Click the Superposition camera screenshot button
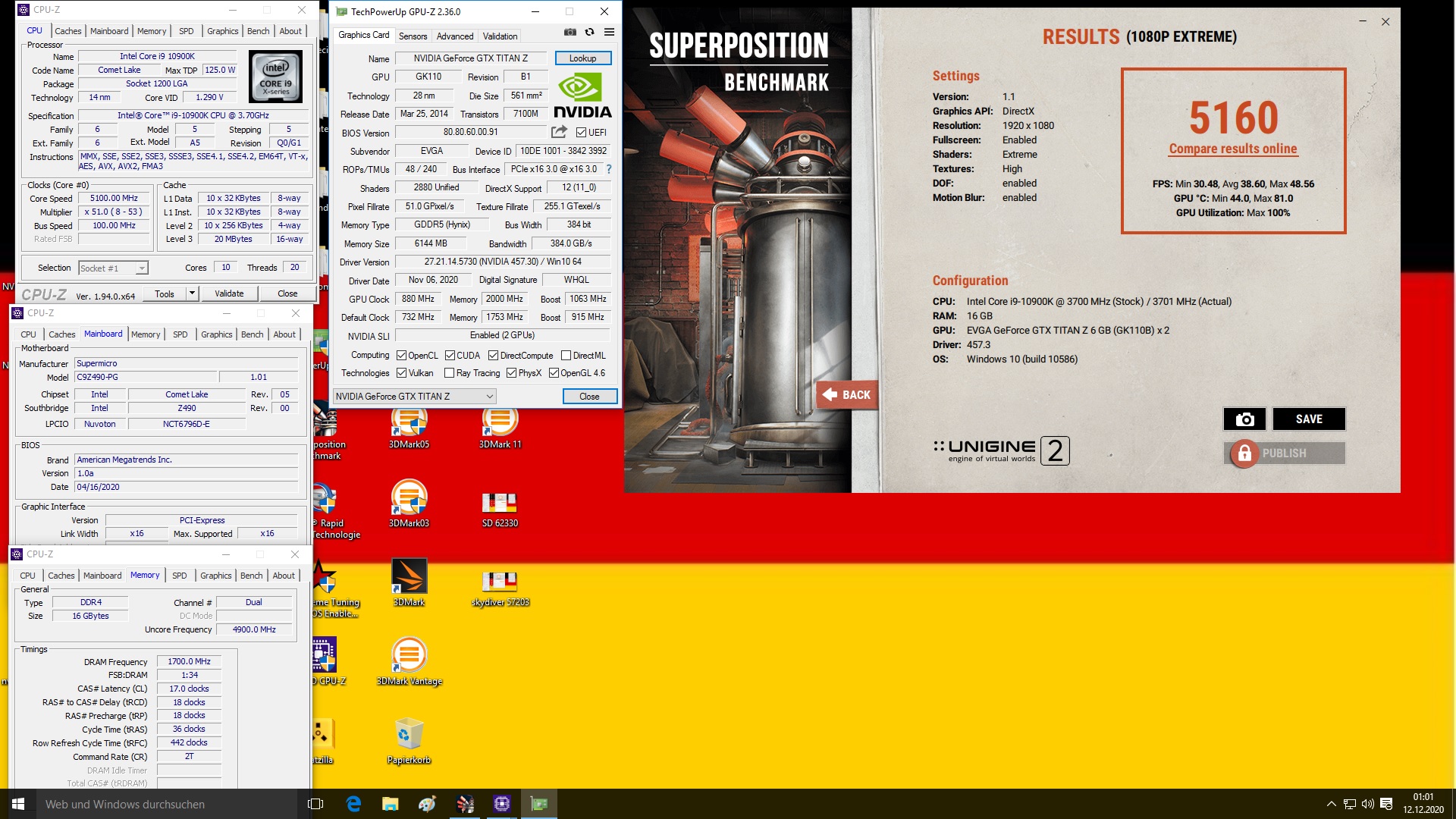 tap(1244, 419)
